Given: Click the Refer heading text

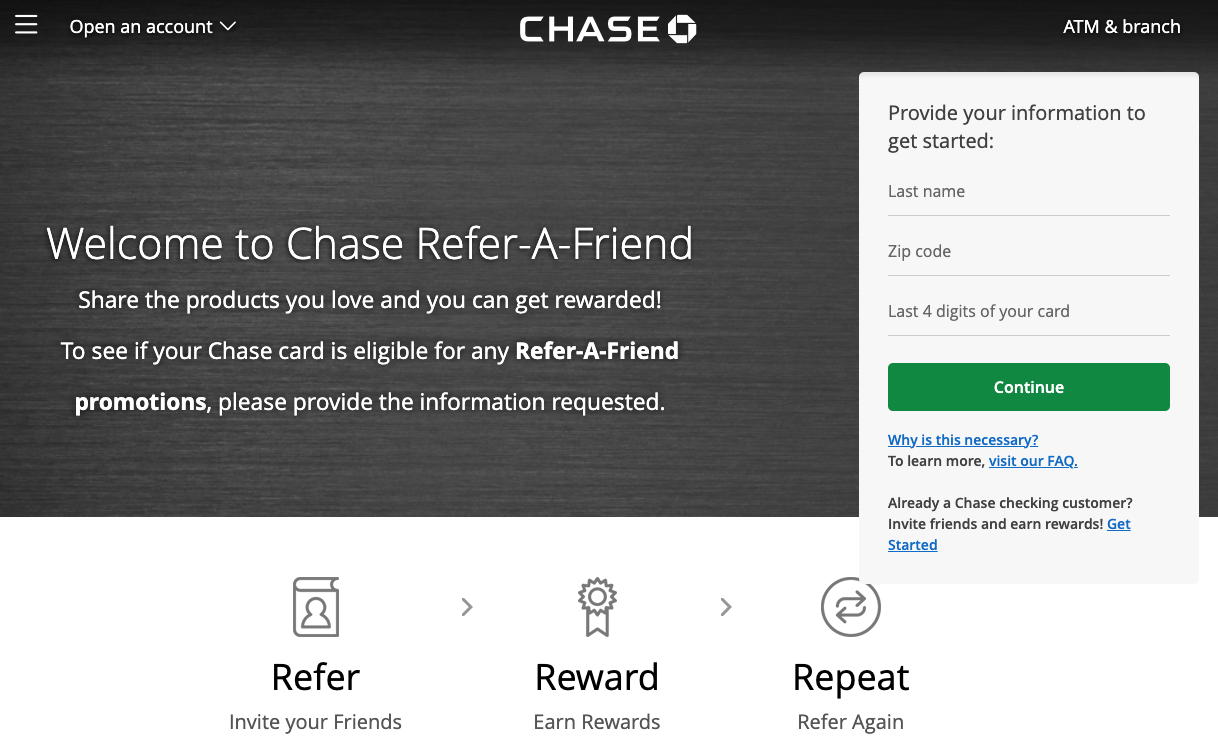Looking at the screenshot, I should pyautogui.click(x=316, y=677).
